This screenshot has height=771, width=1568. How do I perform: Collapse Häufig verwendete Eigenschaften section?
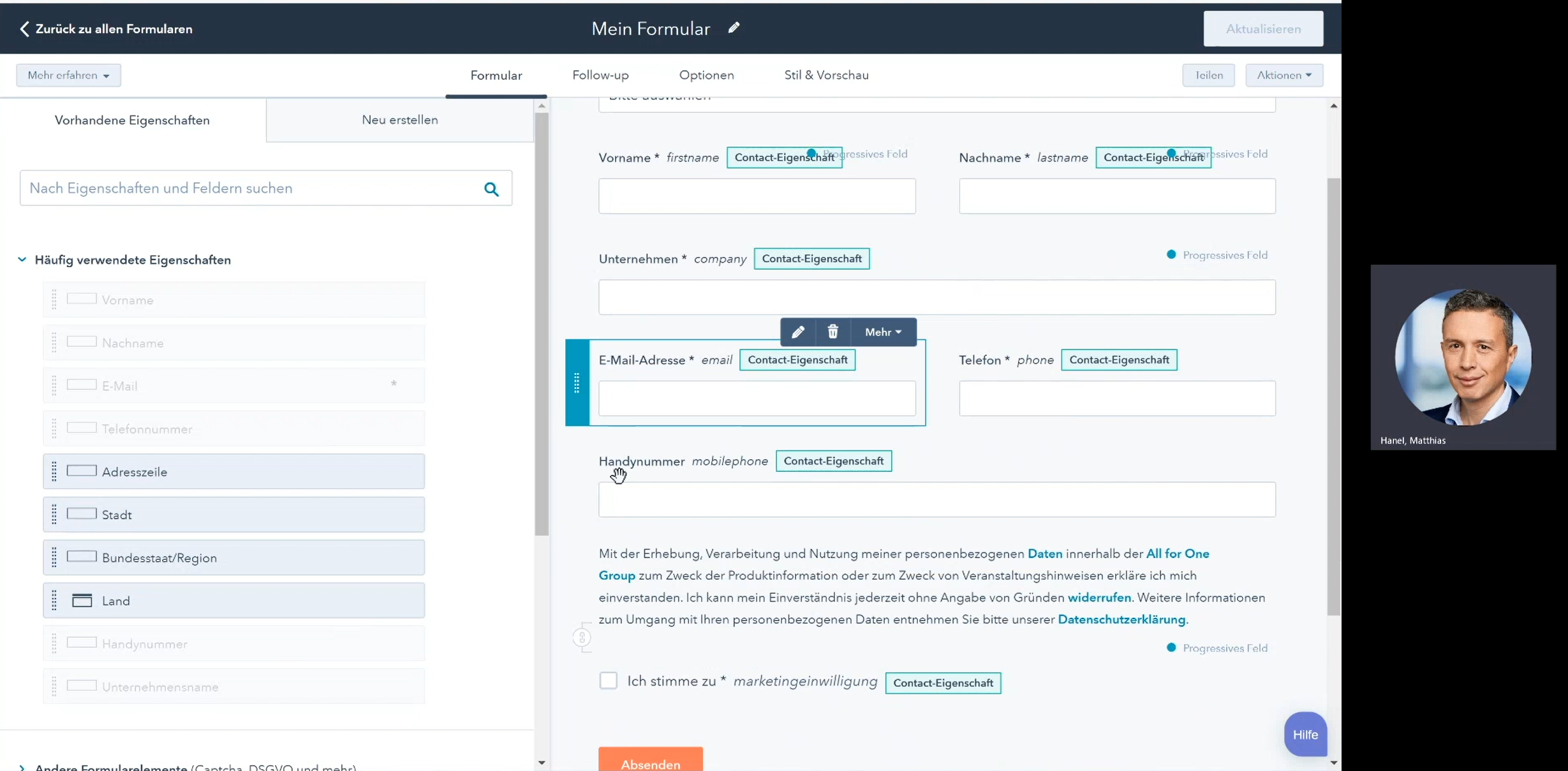tap(22, 260)
